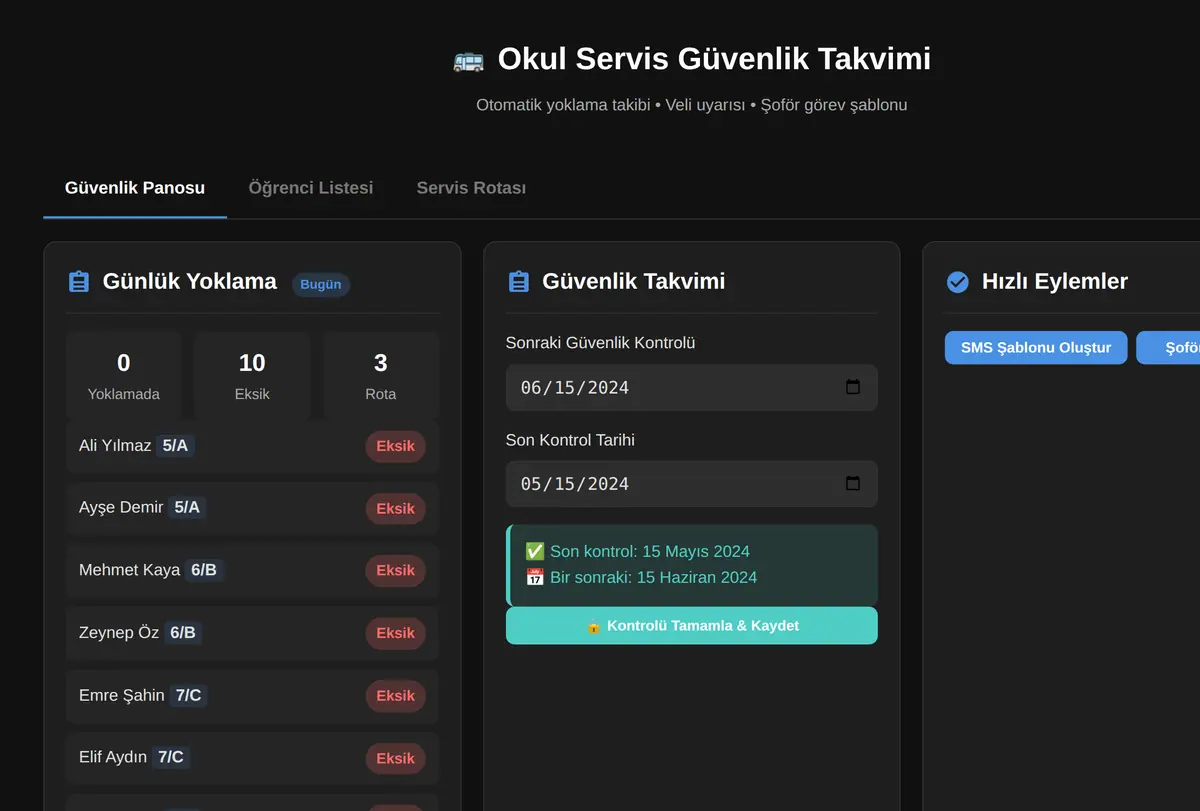Click the Günlük Yoklama heading
The width and height of the screenshot is (1200, 811).
click(x=190, y=282)
